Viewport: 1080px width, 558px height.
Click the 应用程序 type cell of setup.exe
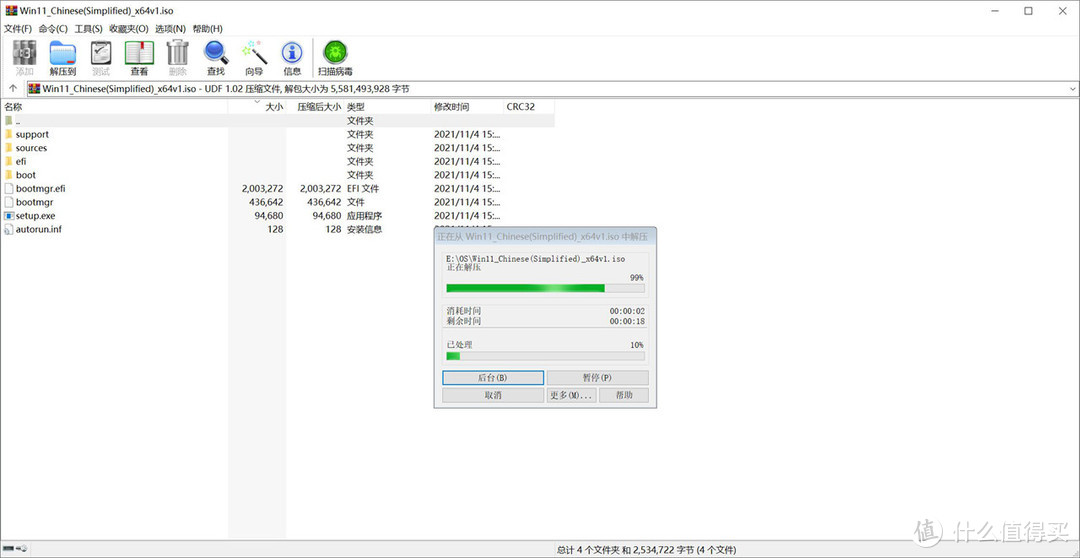tap(364, 216)
